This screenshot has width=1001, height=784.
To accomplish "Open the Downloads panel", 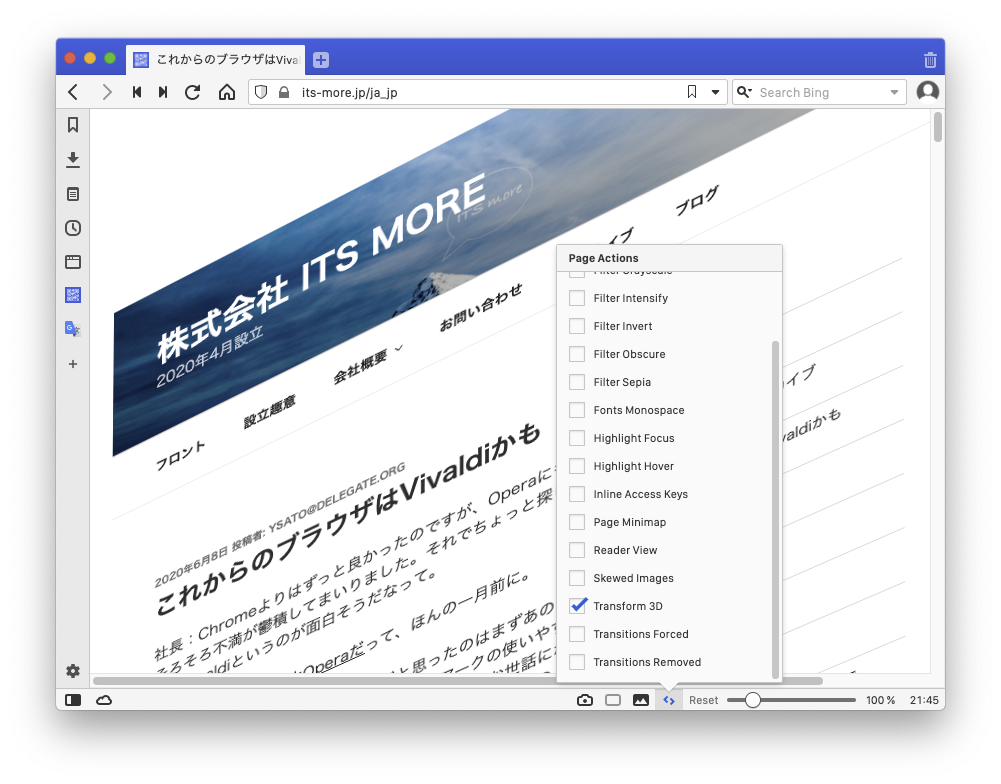I will tap(73, 160).
